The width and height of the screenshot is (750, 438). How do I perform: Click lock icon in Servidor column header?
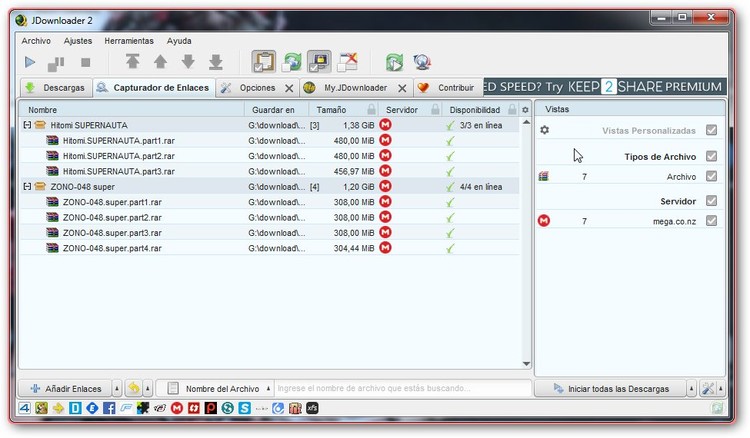coord(435,110)
